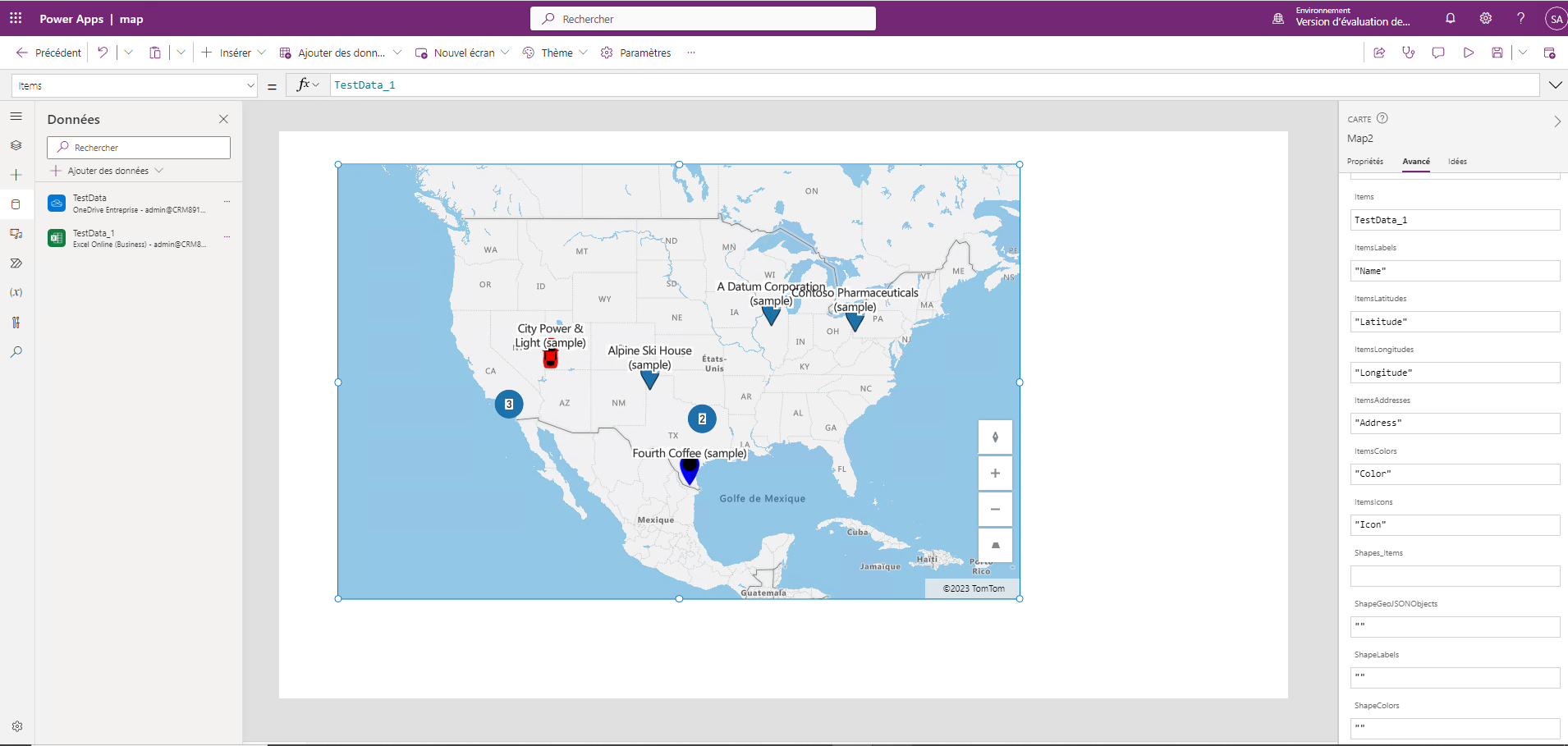
Task: Switch to the Idées tab
Action: click(x=1457, y=162)
